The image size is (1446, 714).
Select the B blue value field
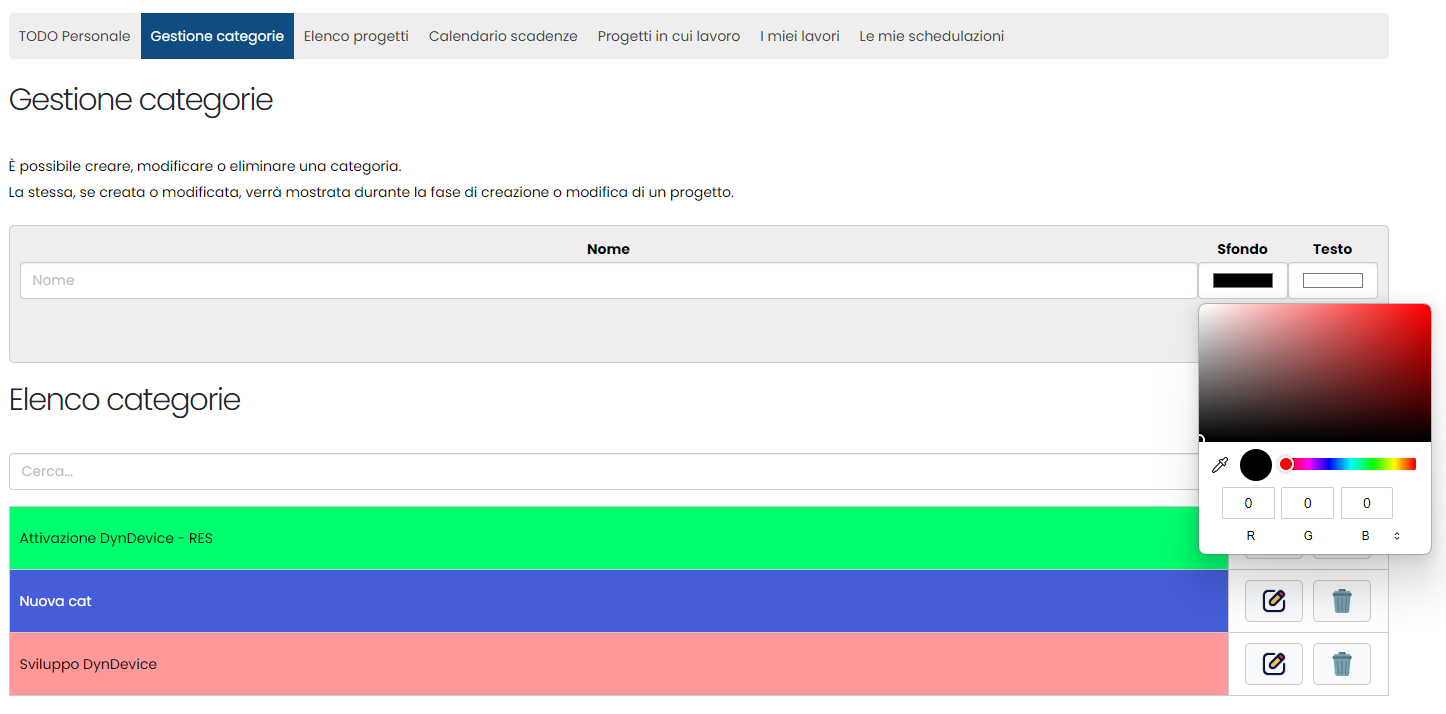point(1366,504)
